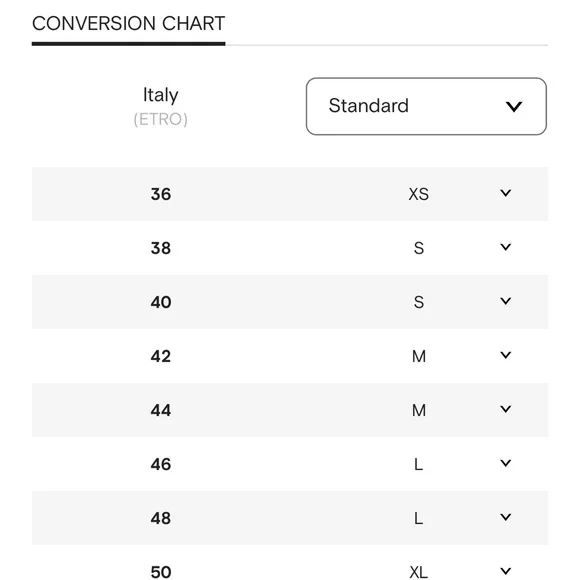Open the Standard size system dropdown

(x=426, y=106)
